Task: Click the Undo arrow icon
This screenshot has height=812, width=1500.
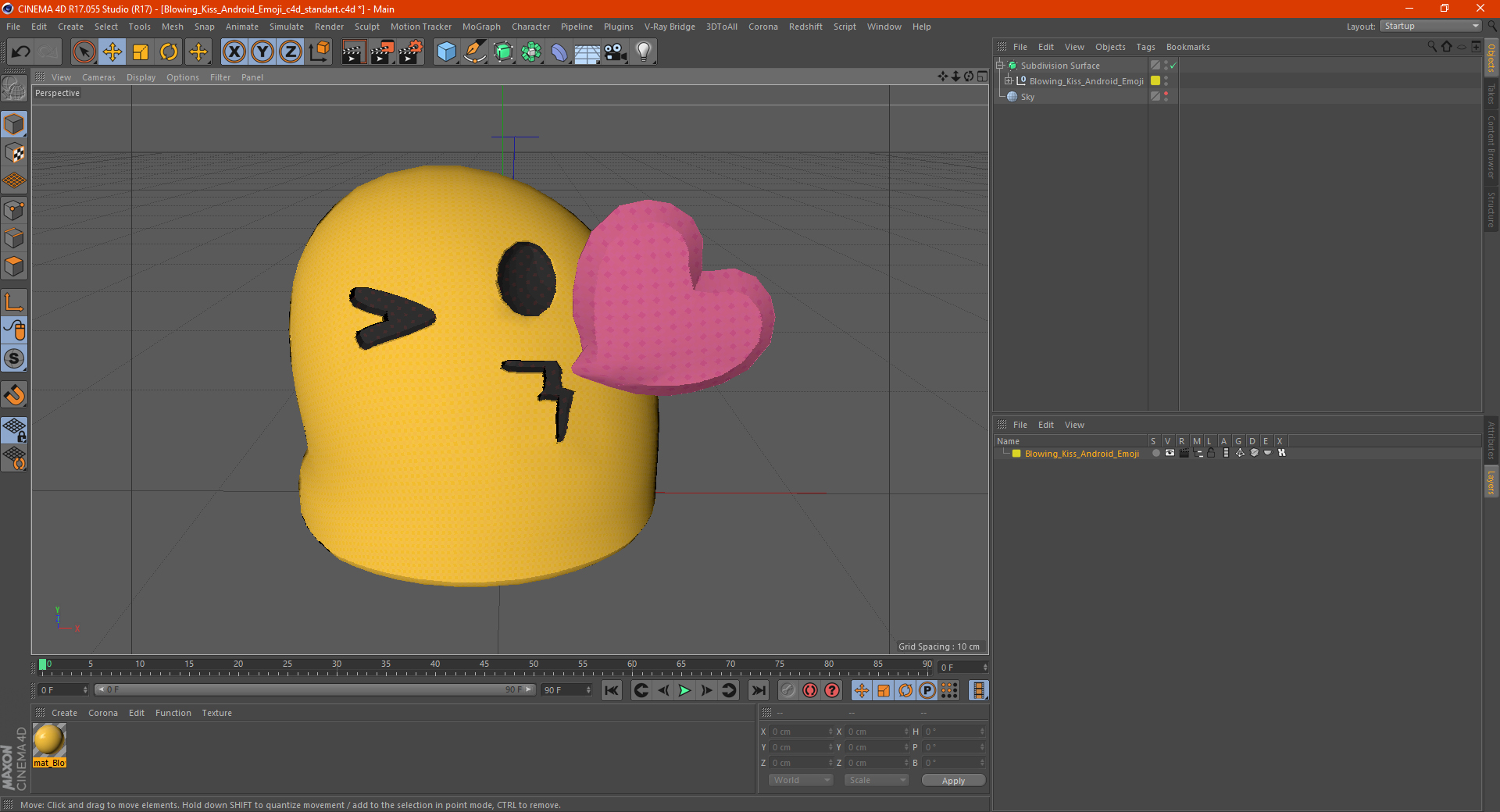Action: pos(21,52)
